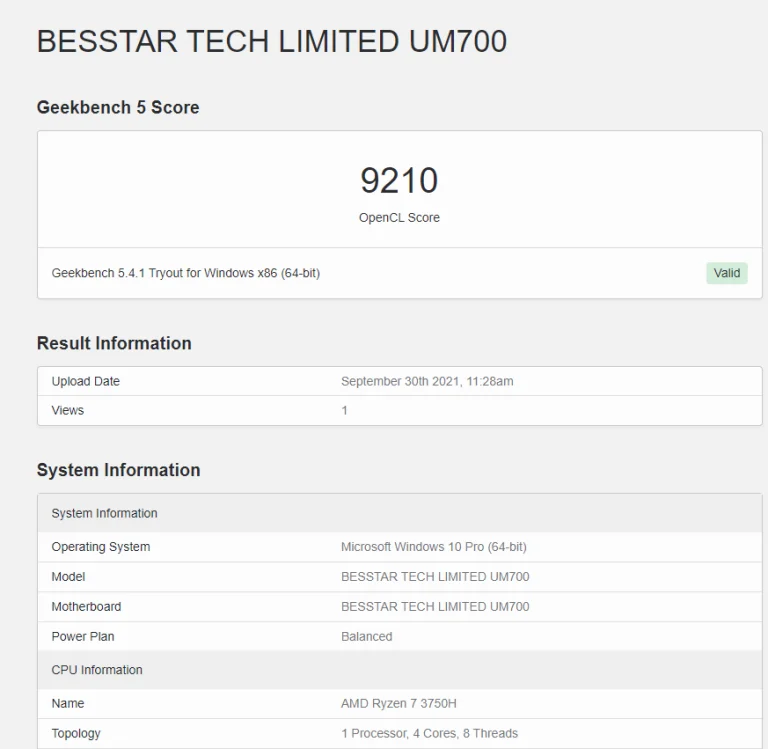768x749 pixels.
Task: Click the Motherboard row's BESSTAR TECH LIMITED UM700 value
Action: coord(435,606)
